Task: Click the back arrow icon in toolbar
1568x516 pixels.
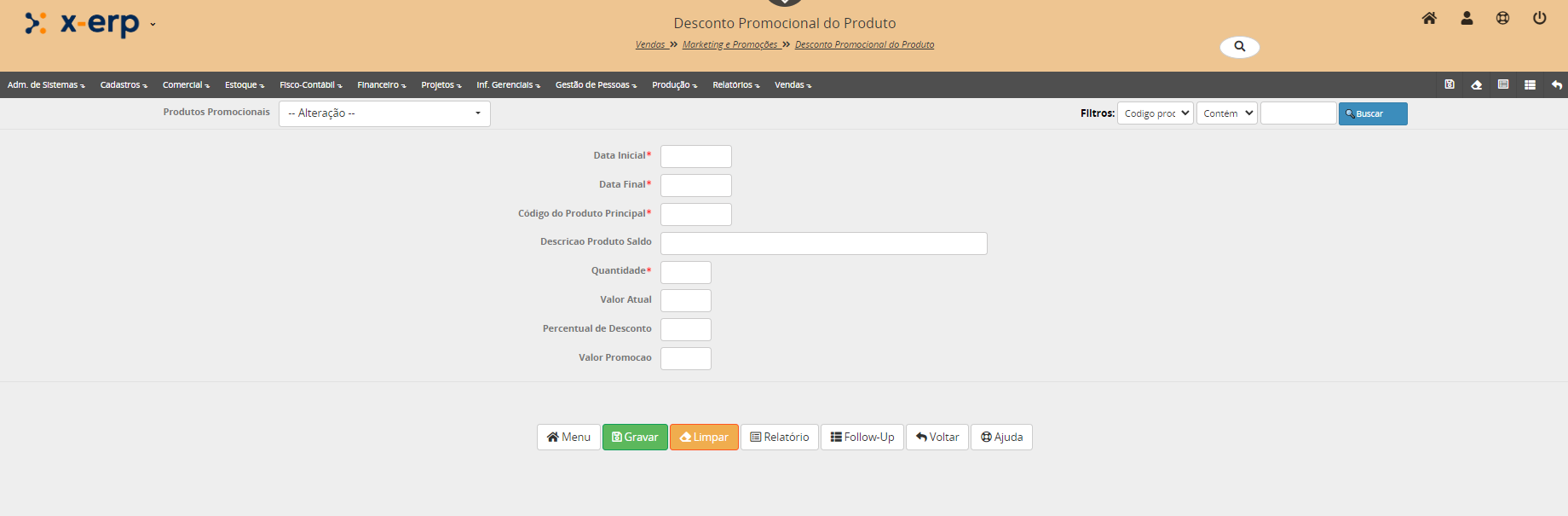Action: (x=1556, y=84)
